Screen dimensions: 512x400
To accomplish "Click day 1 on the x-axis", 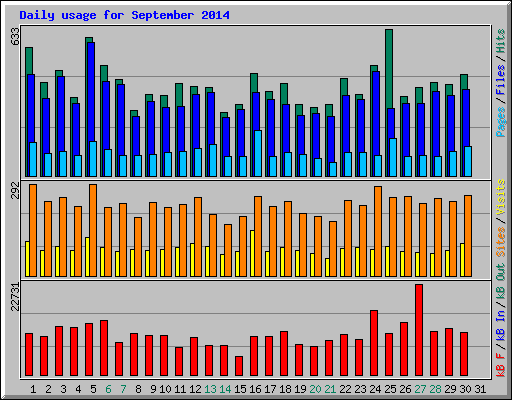I will [x=33, y=389].
